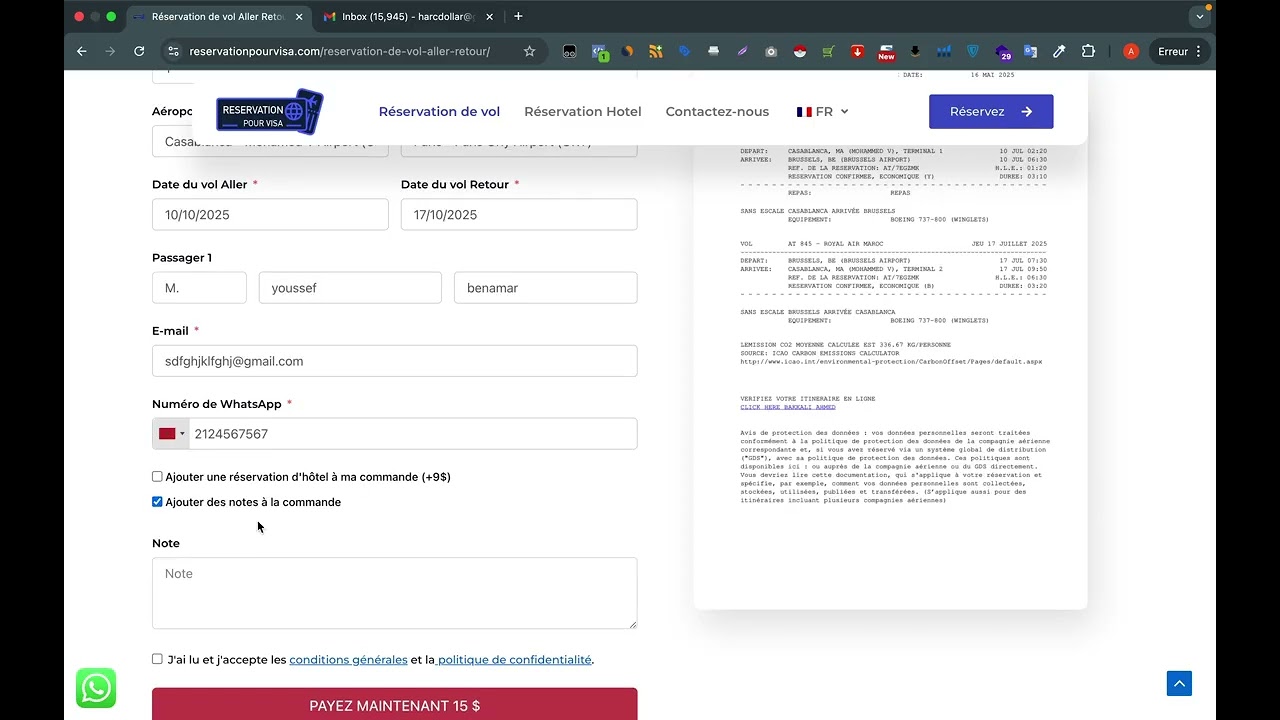Open the Chrome profile avatar A
Image resolution: width=1280 pixels, height=720 pixels.
pyautogui.click(x=1131, y=51)
